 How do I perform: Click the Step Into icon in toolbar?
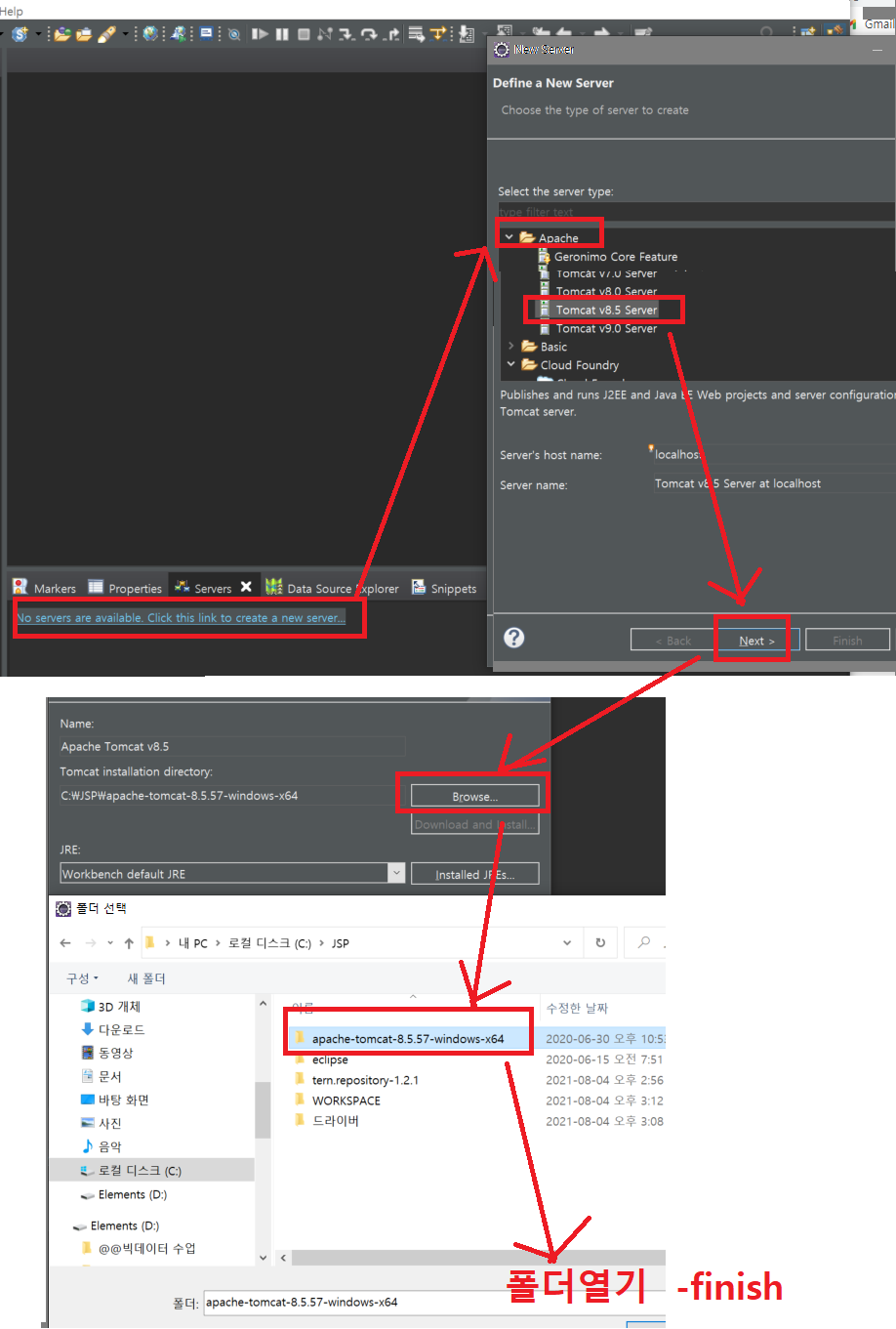tap(346, 34)
